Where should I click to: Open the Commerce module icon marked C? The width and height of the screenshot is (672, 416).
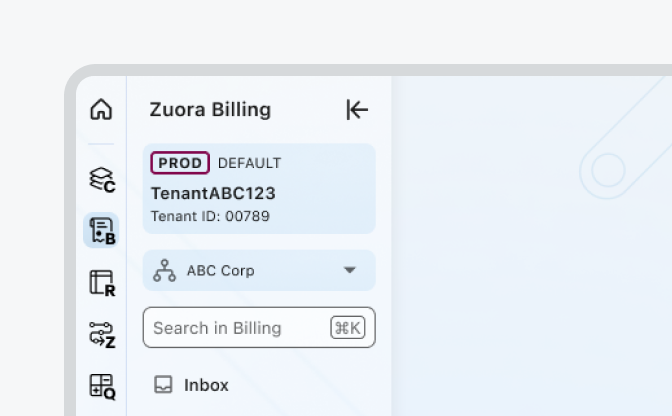click(x=101, y=179)
